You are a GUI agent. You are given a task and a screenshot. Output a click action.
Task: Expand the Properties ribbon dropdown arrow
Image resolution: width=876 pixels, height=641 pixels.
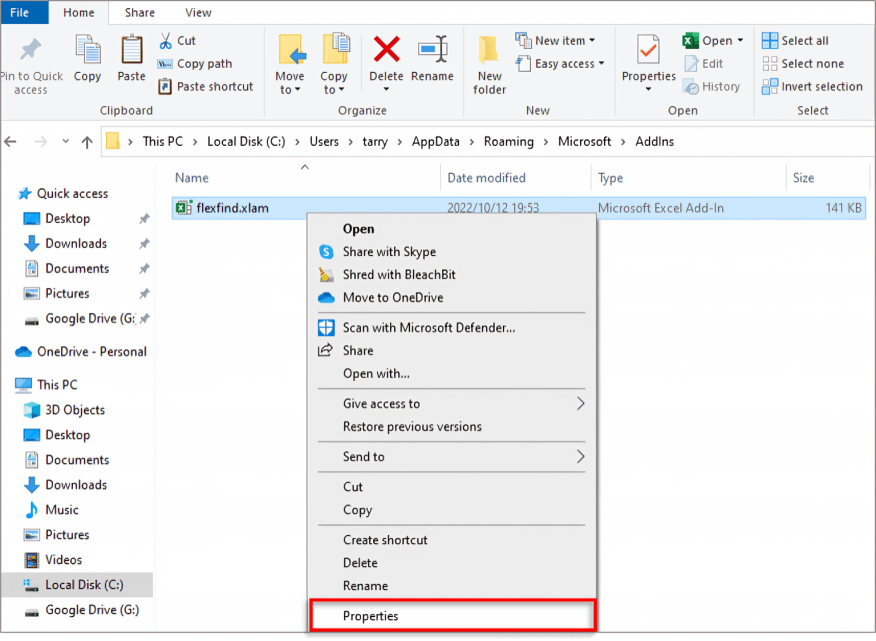(x=648, y=89)
